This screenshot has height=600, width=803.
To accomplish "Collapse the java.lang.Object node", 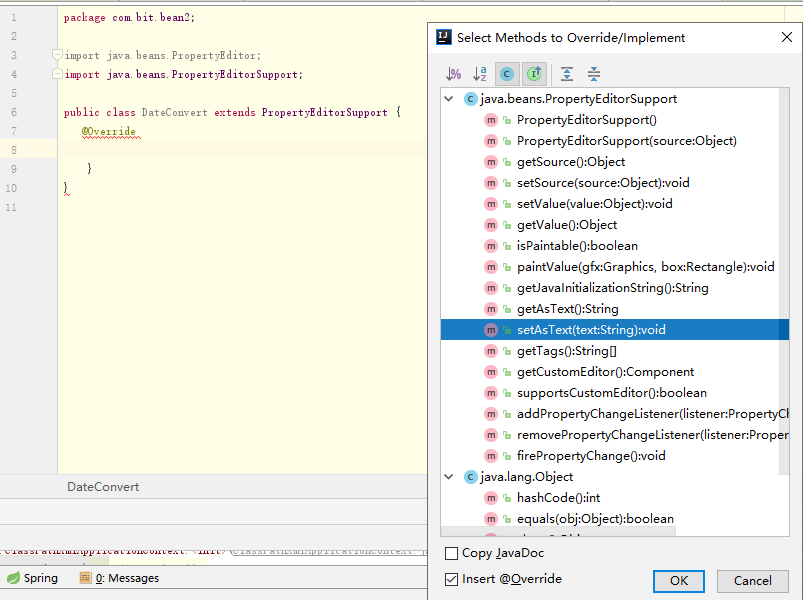I will 449,477.
